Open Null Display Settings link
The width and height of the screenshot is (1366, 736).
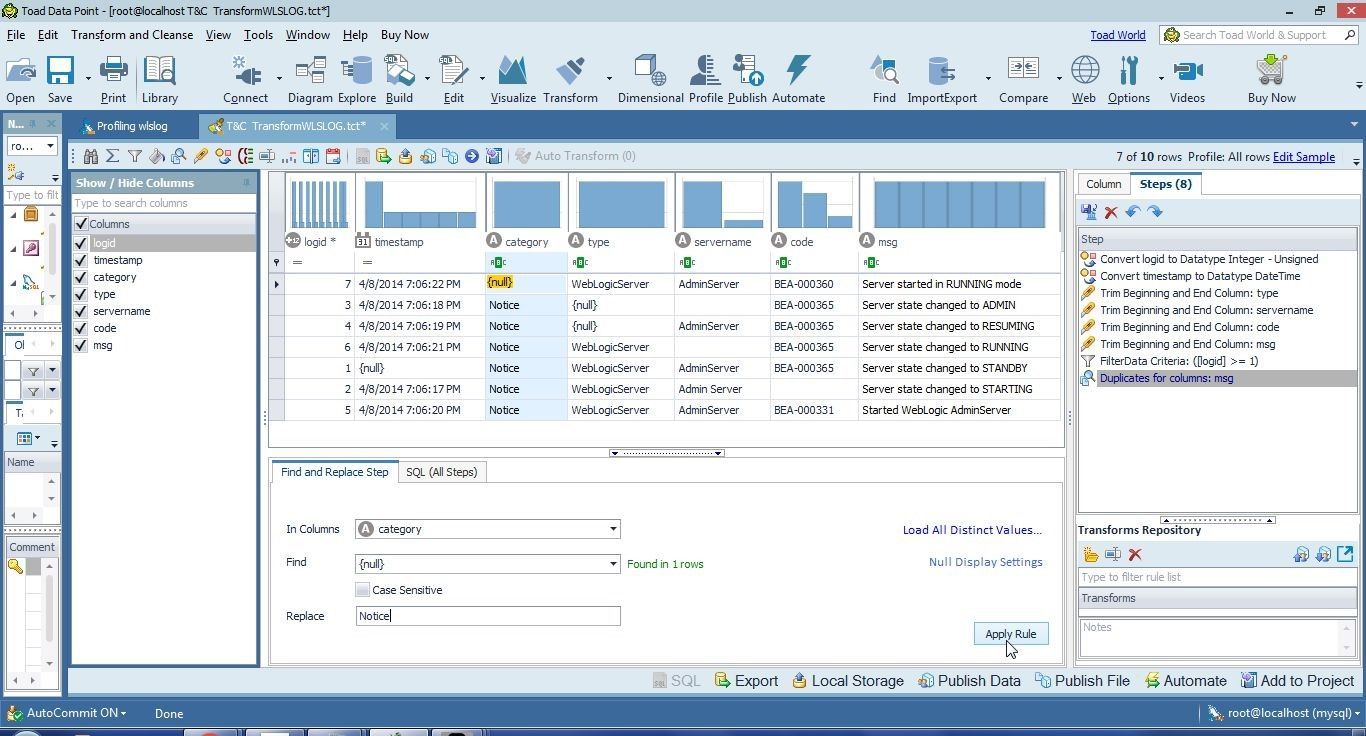(985, 562)
